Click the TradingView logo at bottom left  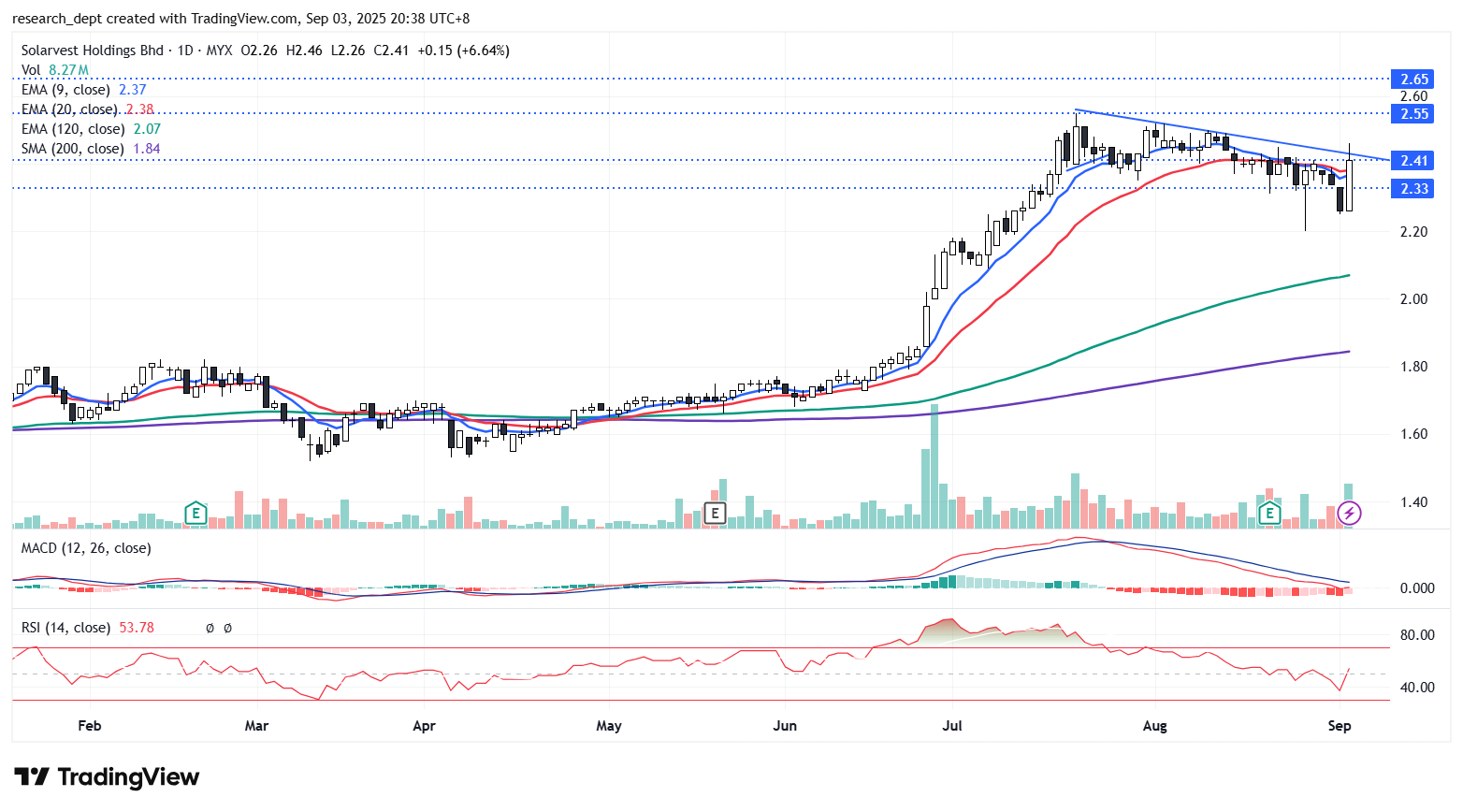107,777
